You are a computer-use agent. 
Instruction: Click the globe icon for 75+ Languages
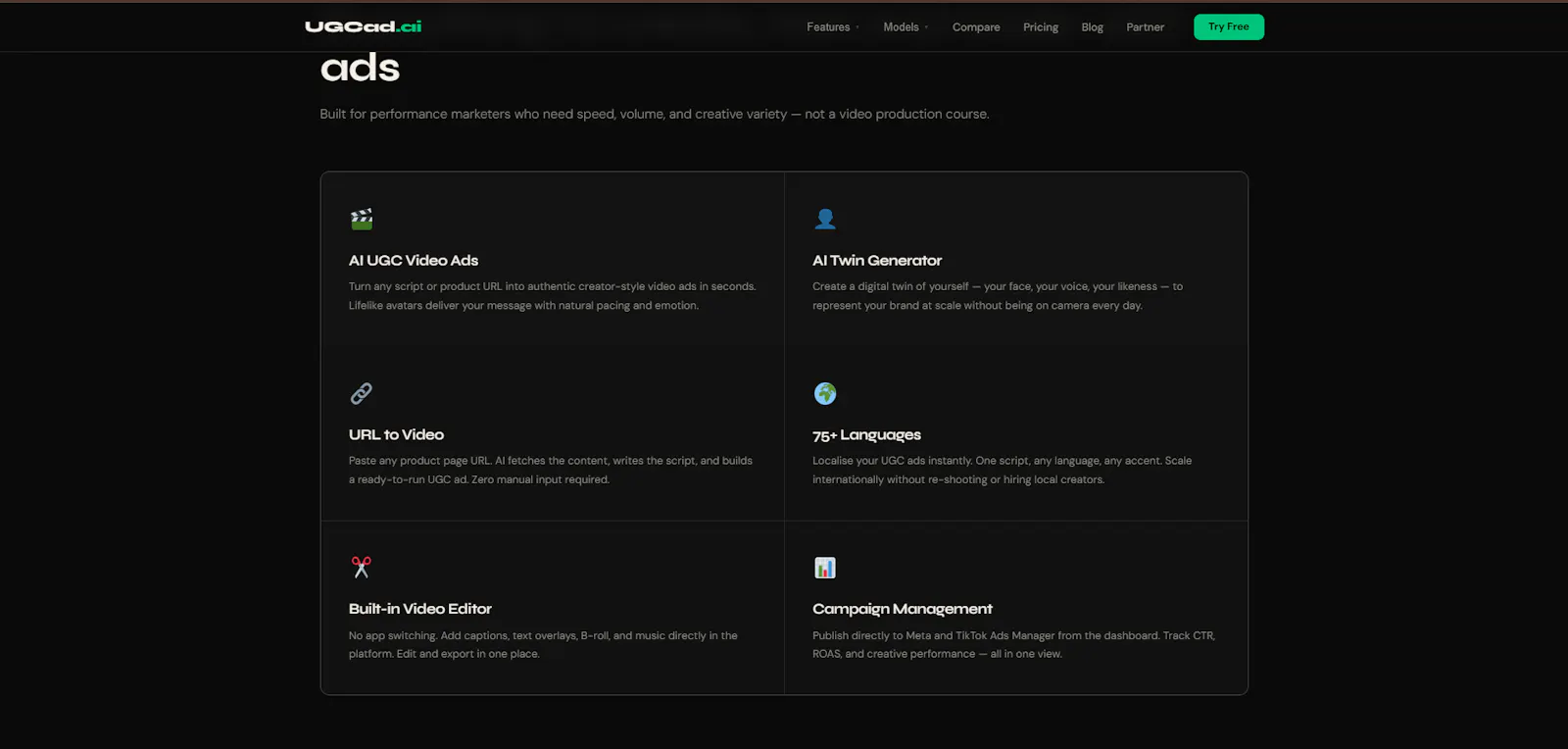825,393
